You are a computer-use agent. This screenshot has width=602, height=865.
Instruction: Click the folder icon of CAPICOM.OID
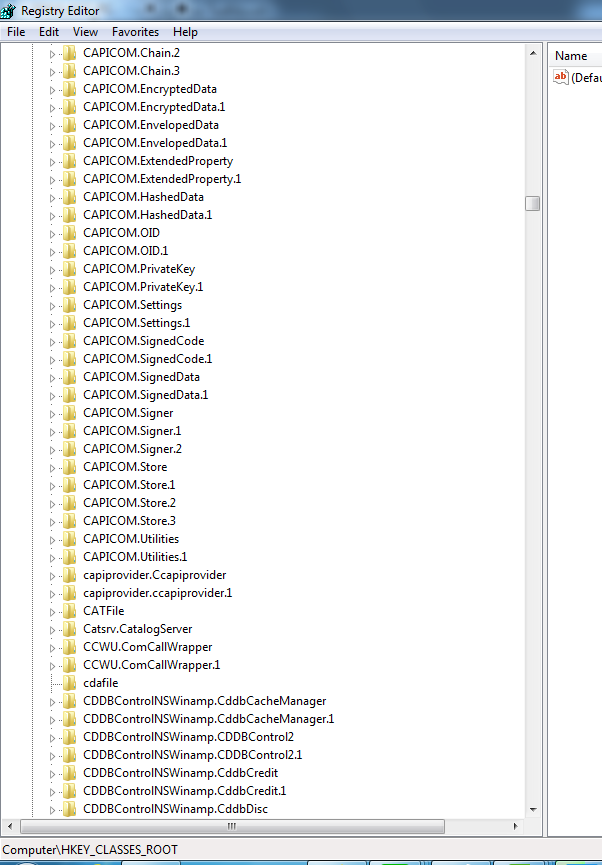[x=69, y=233]
